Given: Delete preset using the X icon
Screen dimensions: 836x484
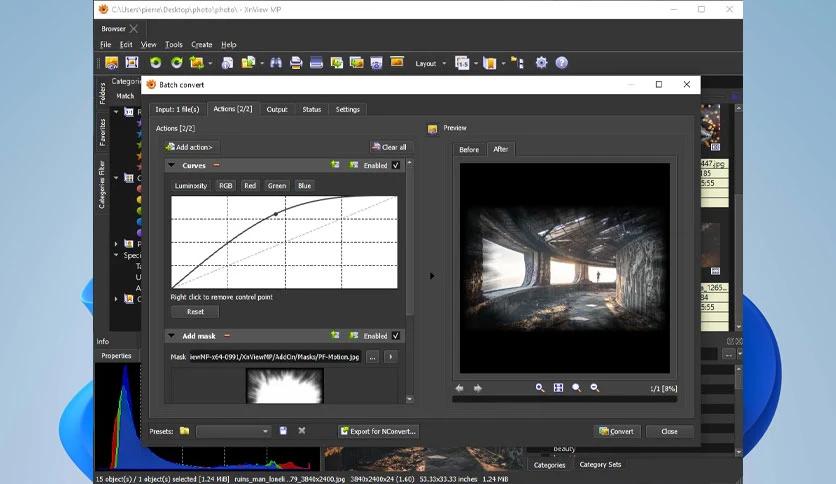Looking at the screenshot, I should click(302, 431).
